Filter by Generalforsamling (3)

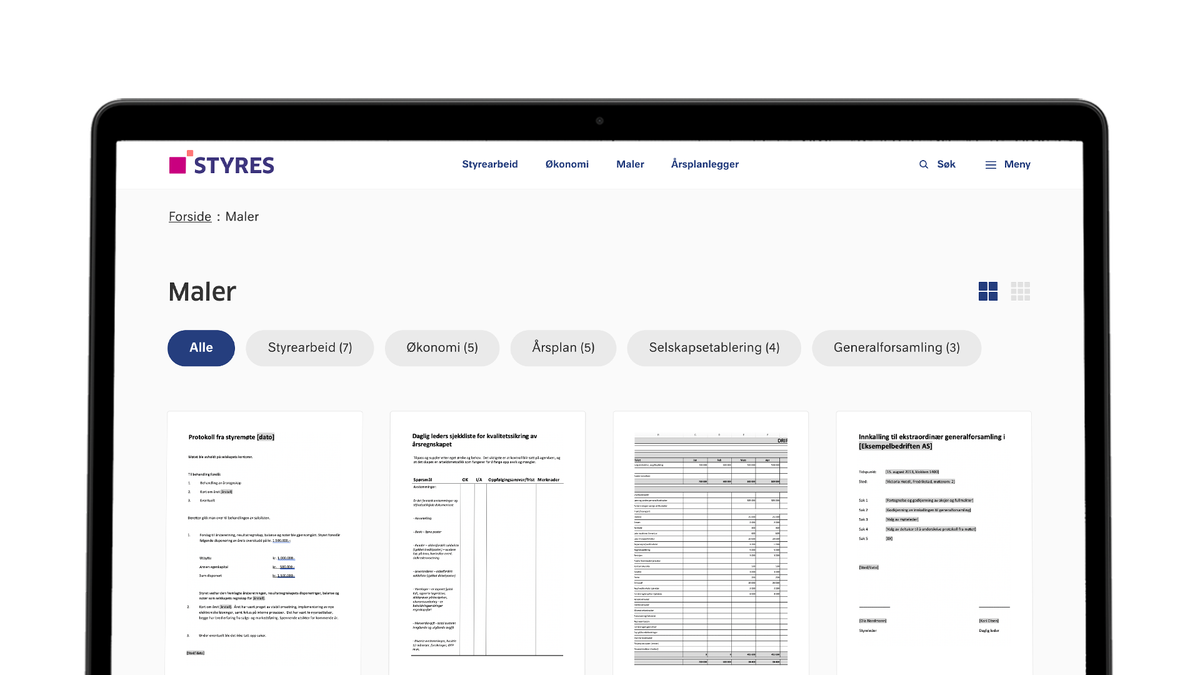897,348
